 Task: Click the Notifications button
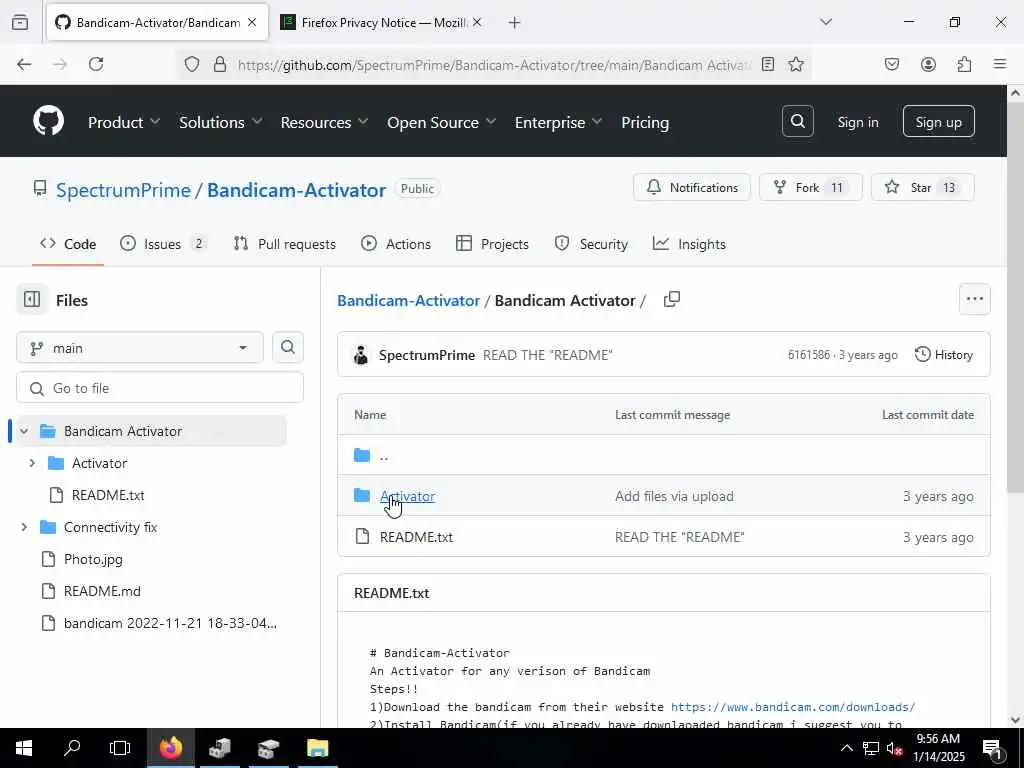[x=692, y=187]
